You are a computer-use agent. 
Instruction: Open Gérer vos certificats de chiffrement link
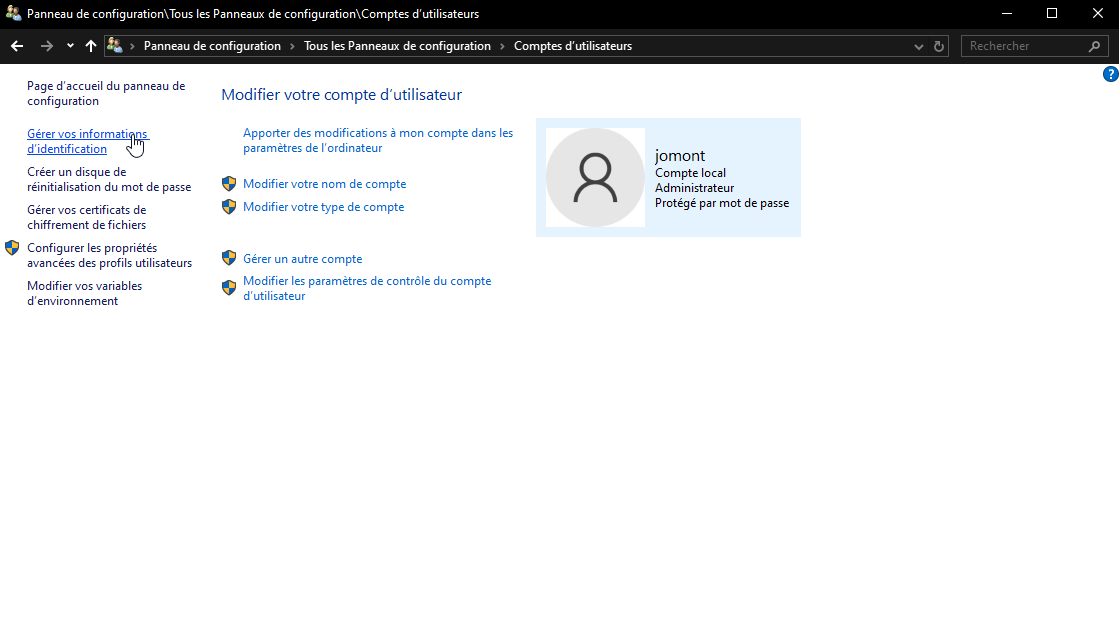(x=86, y=217)
